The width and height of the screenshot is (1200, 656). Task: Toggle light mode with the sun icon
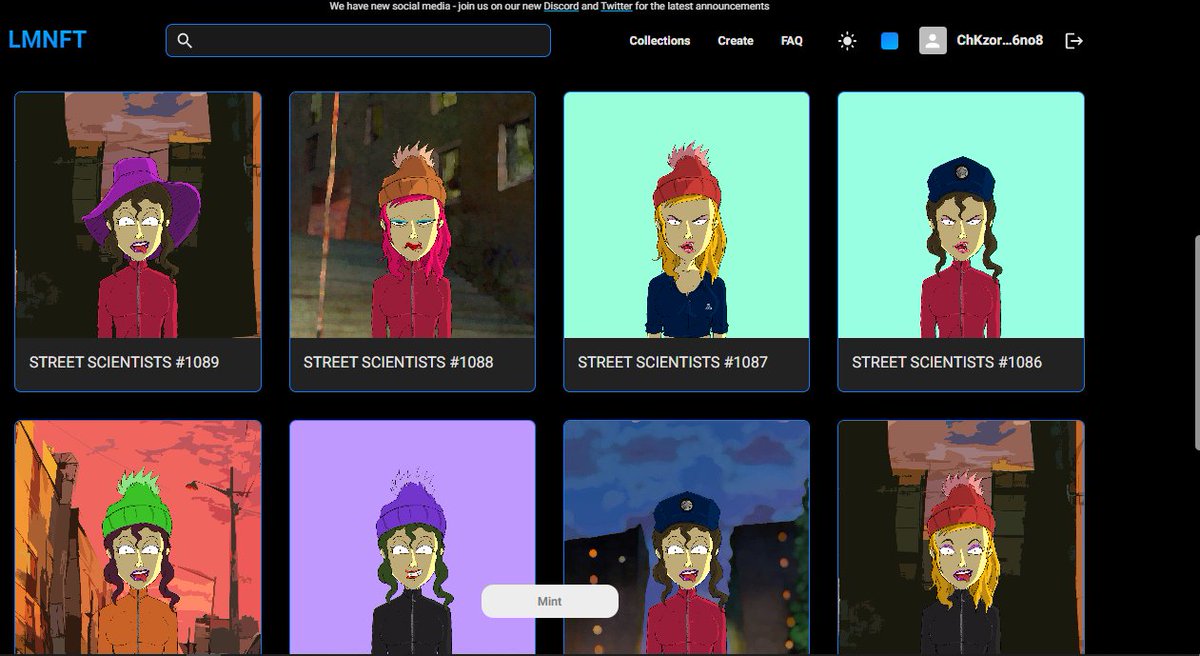point(847,41)
